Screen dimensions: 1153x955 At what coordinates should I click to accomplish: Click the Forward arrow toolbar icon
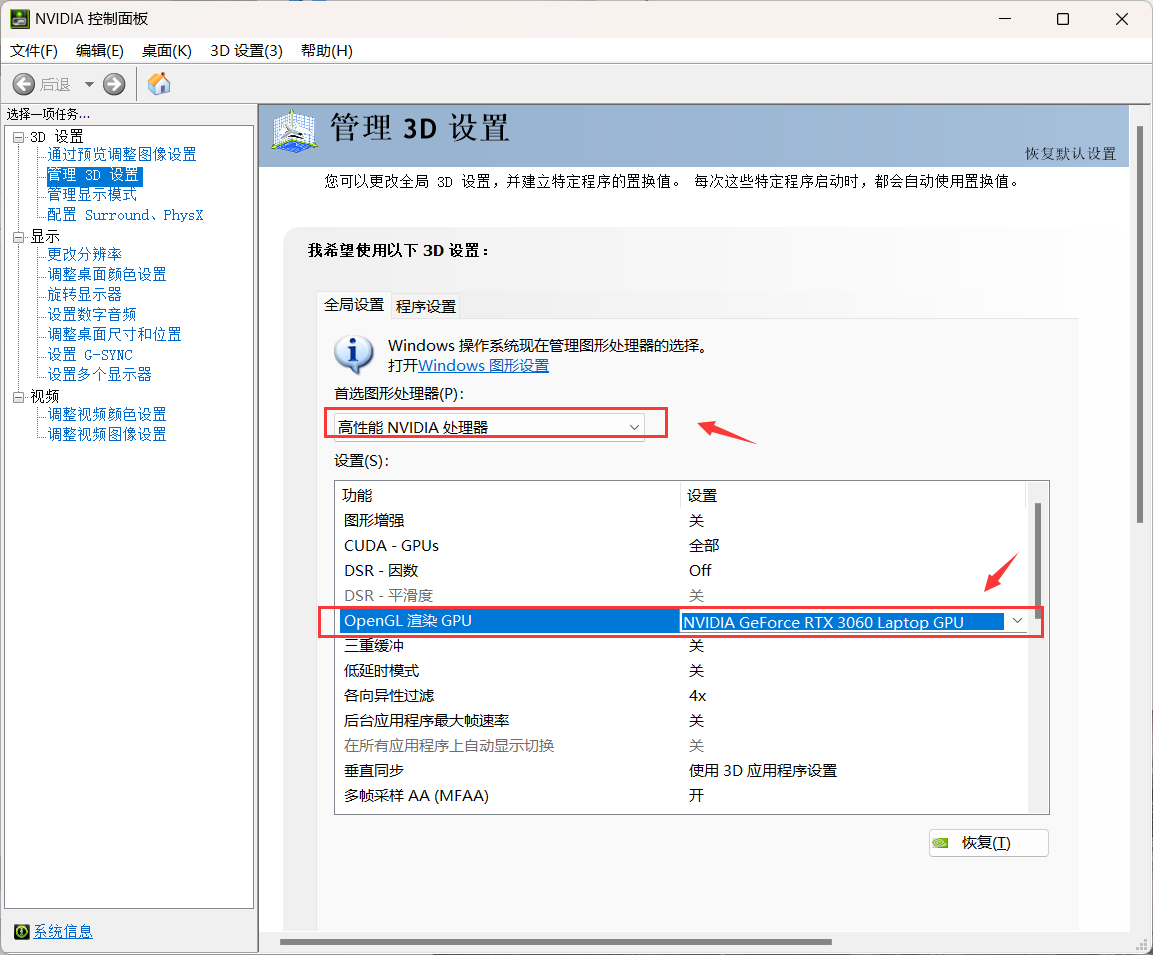click(114, 84)
